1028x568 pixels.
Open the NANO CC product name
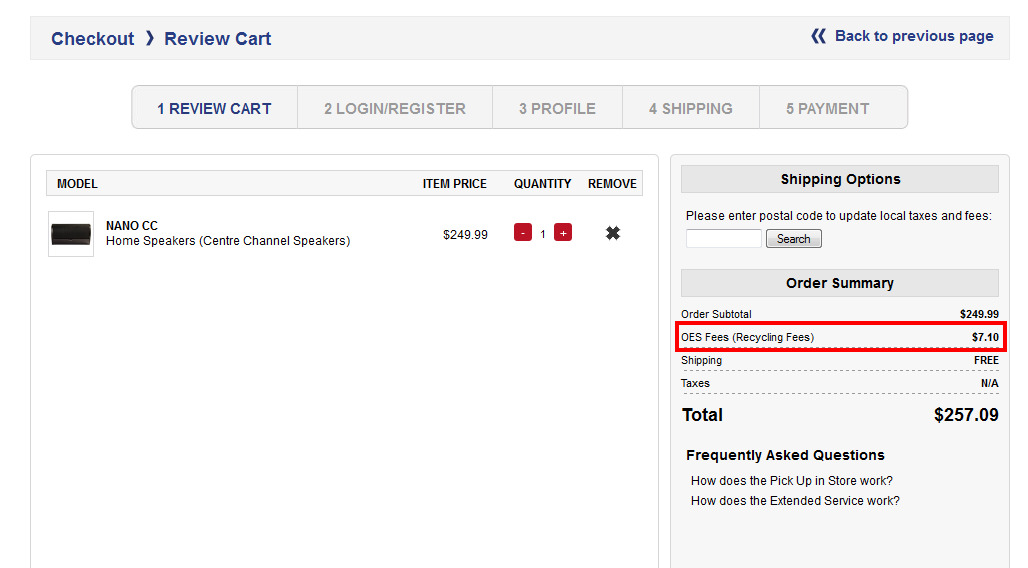132,226
